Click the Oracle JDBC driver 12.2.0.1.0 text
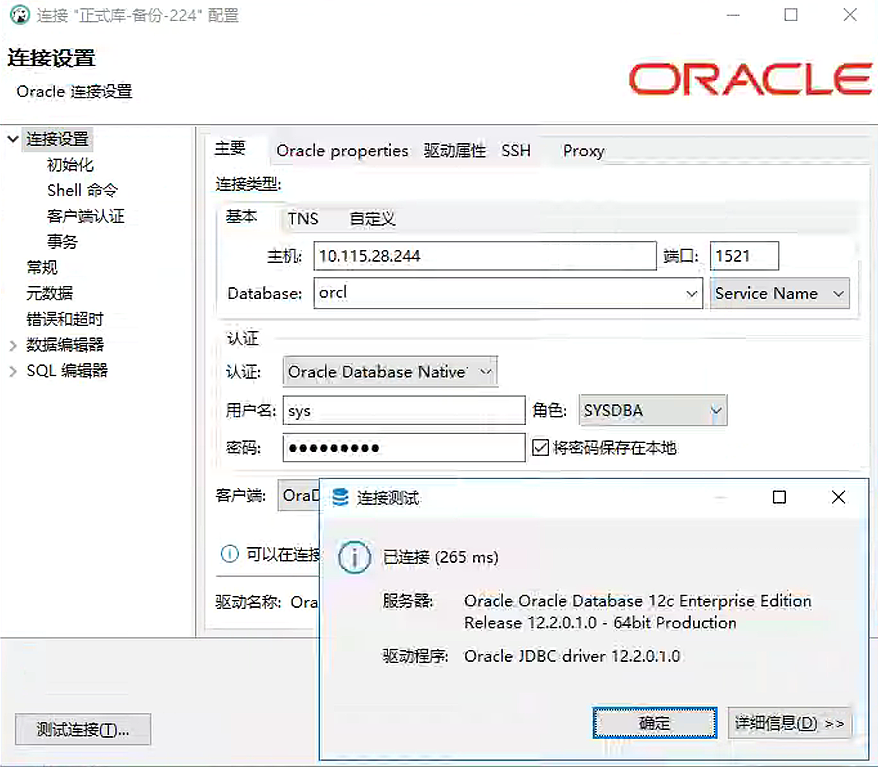 click(572, 656)
